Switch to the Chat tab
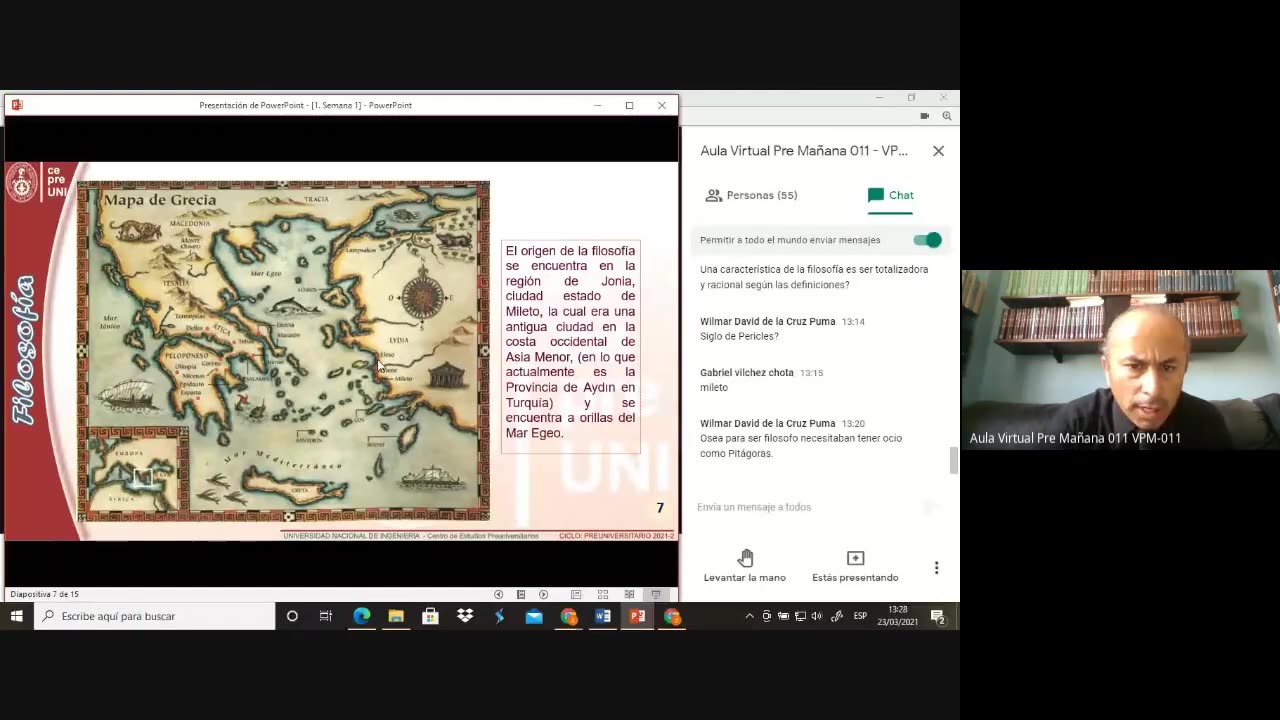The width and height of the screenshot is (1280, 720). coord(890,195)
